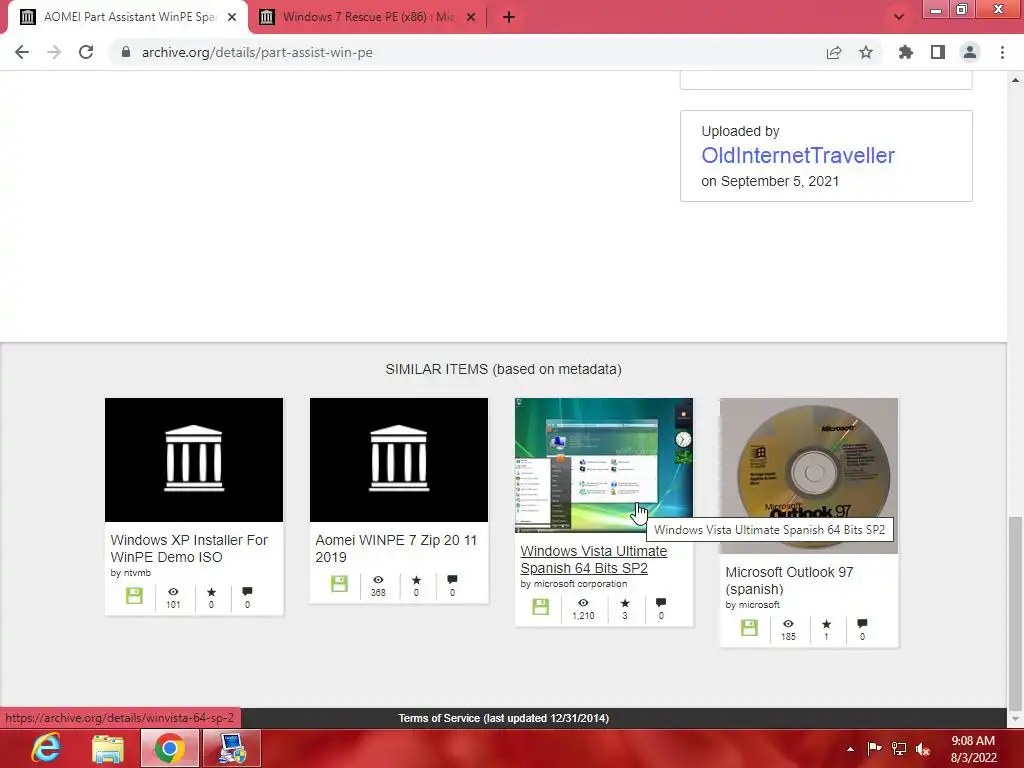Show hidden system tray icons
Image resolution: width=1024 pixels, height=768 pixels.
pyautogui.click(x=850, y=749)
